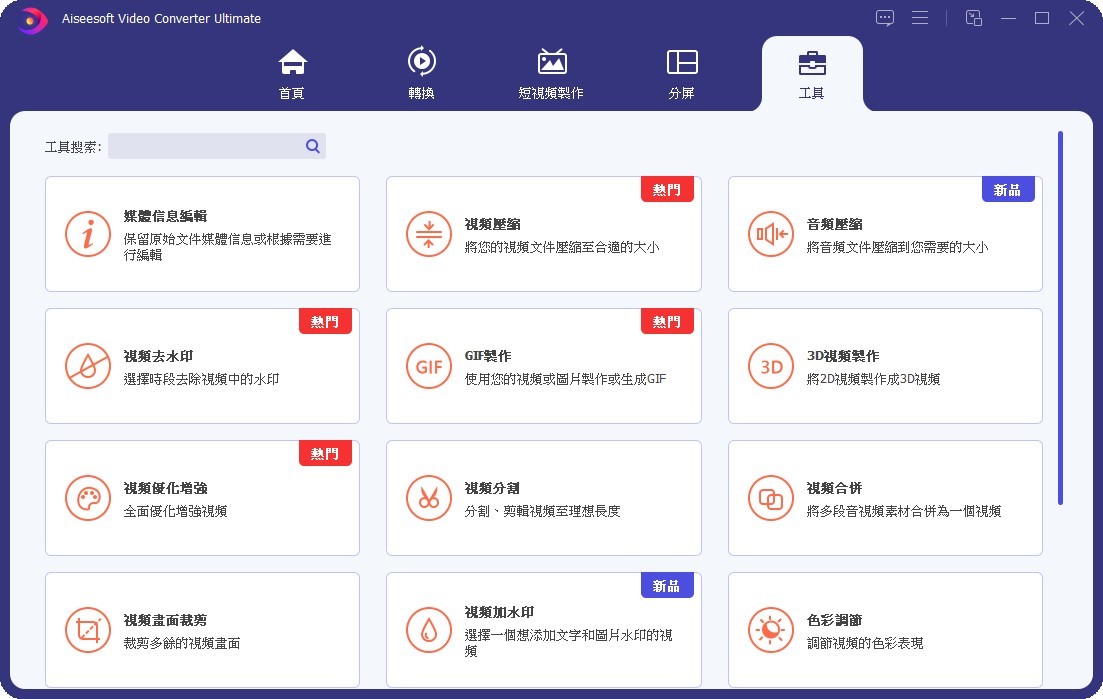
Task: Open the video compress tool icon
Action: (x=429, y=235)
